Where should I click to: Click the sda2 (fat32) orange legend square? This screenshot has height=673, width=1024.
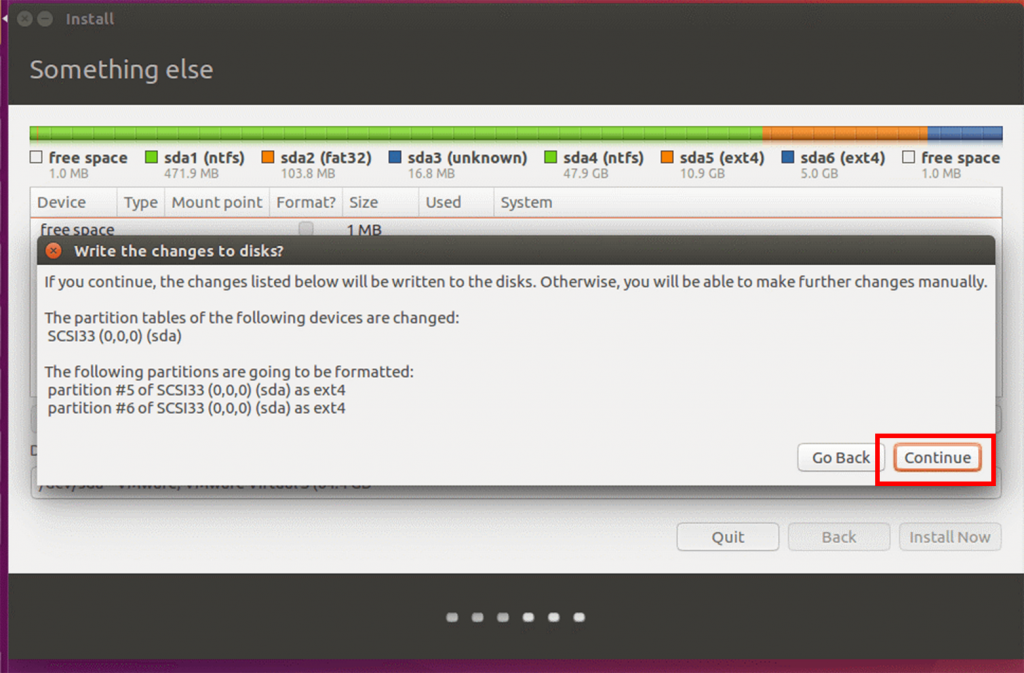(x=268, y=157)
